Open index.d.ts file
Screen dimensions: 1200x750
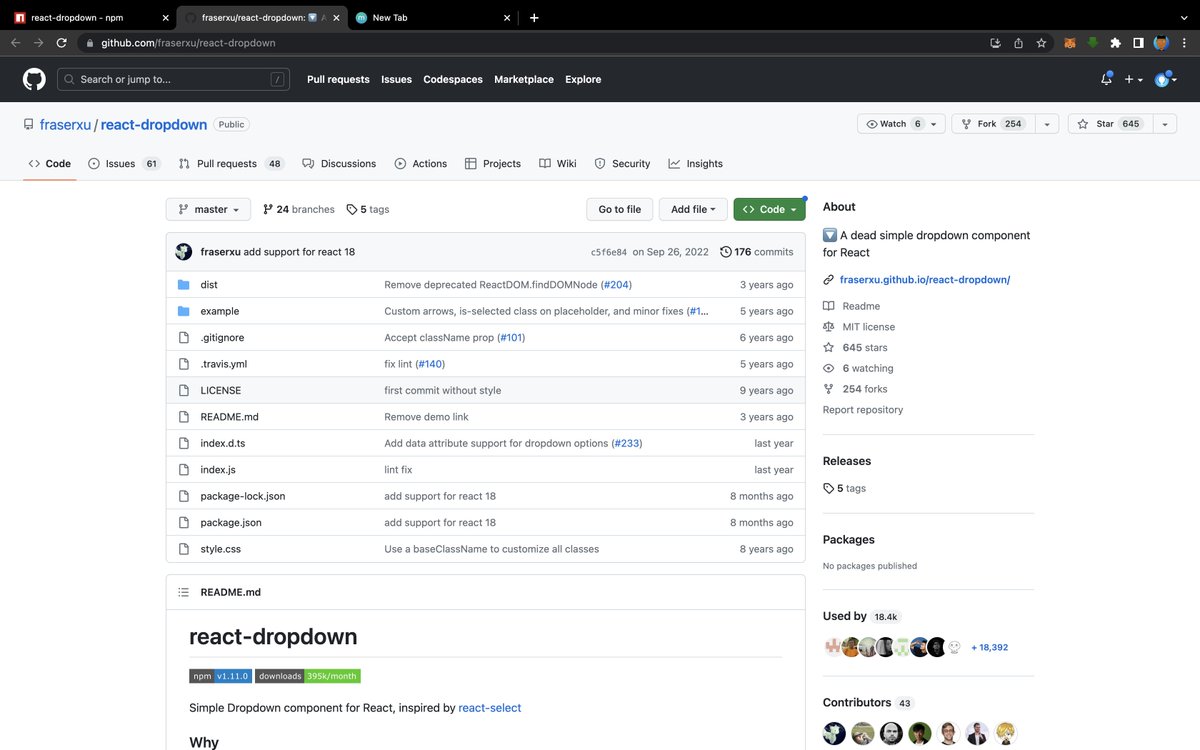(223, 443)
